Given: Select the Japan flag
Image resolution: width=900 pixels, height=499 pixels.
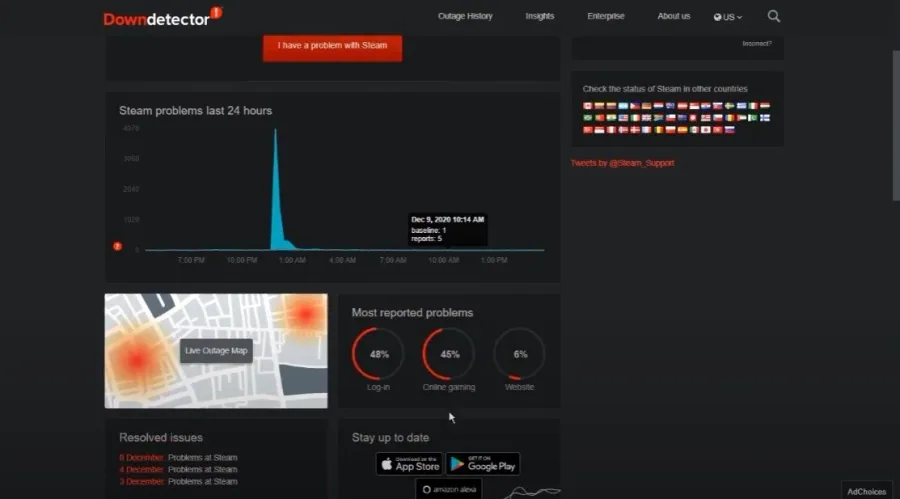Looking at the screenshot, I should [706, 130].
